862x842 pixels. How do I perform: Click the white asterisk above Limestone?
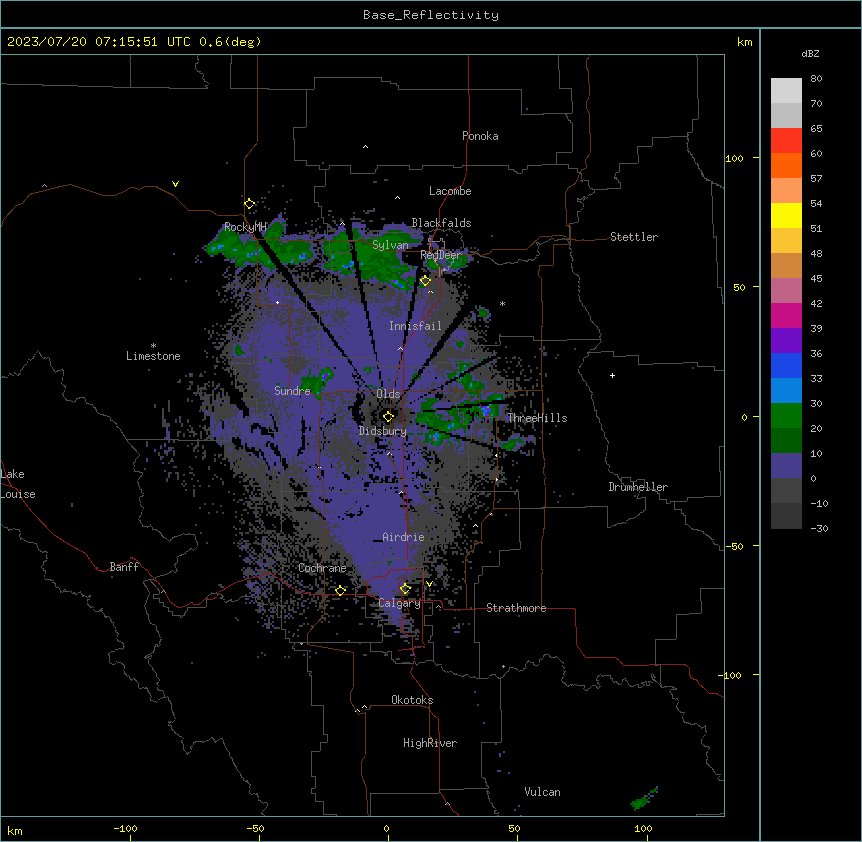click(x=153, y=345)
